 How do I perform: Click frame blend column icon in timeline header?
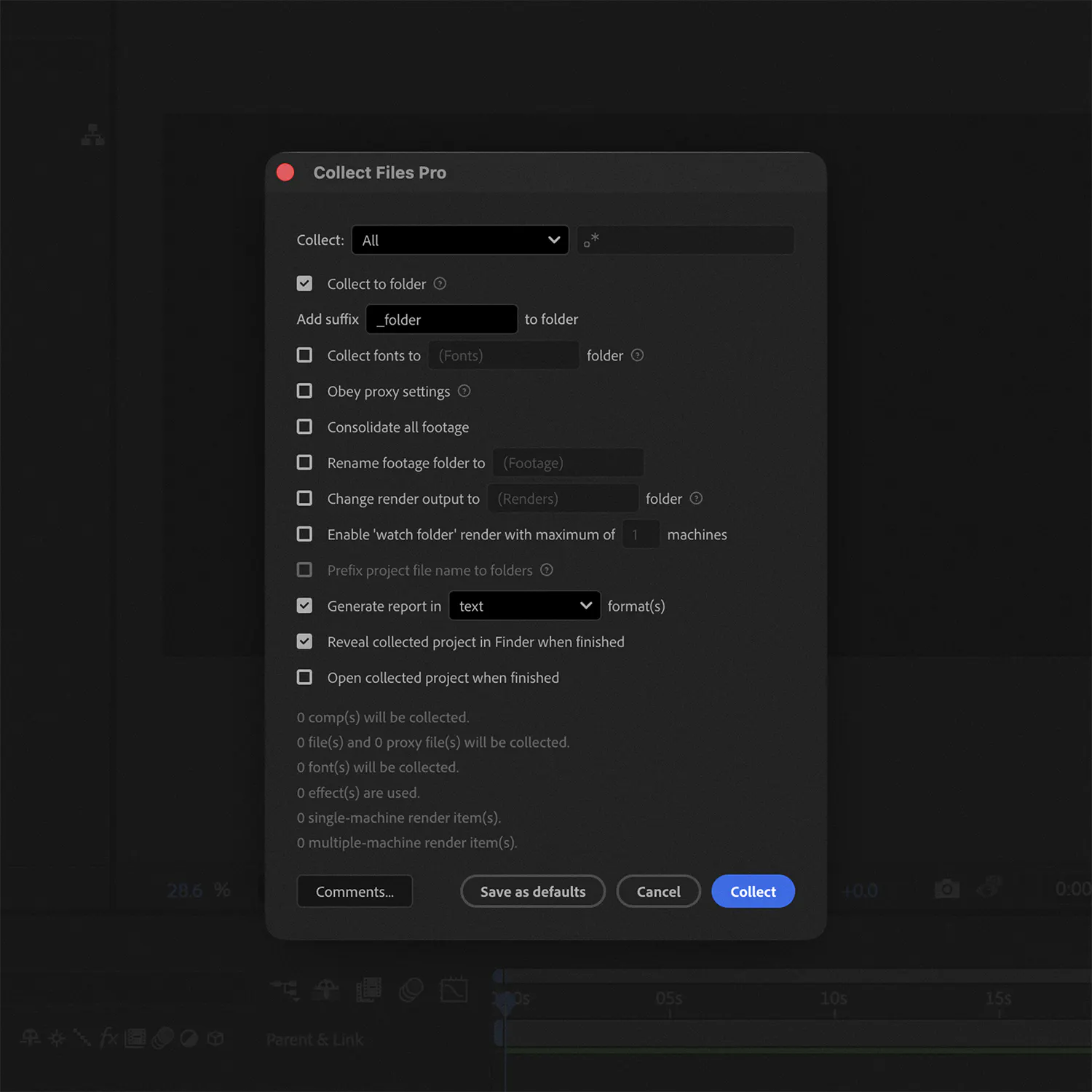[x=135, y=1038]
